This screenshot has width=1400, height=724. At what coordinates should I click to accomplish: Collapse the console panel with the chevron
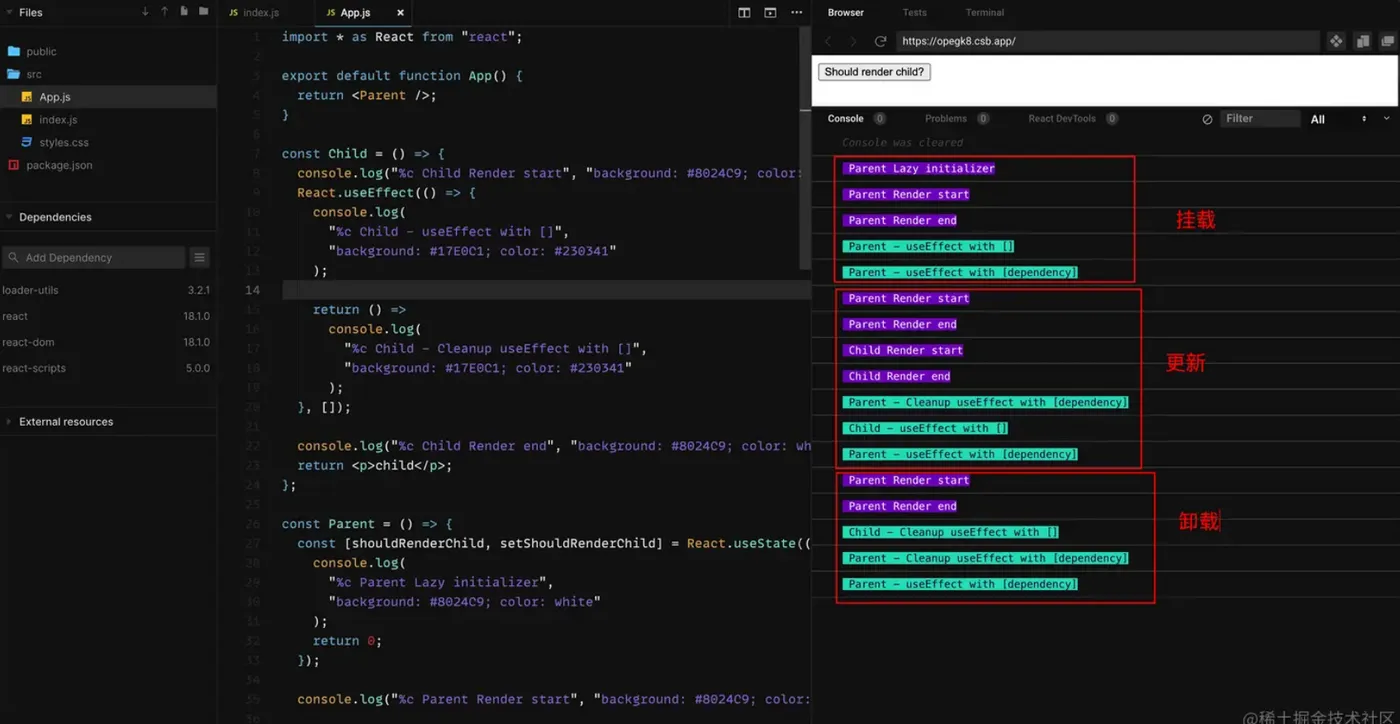point(1386,118)
